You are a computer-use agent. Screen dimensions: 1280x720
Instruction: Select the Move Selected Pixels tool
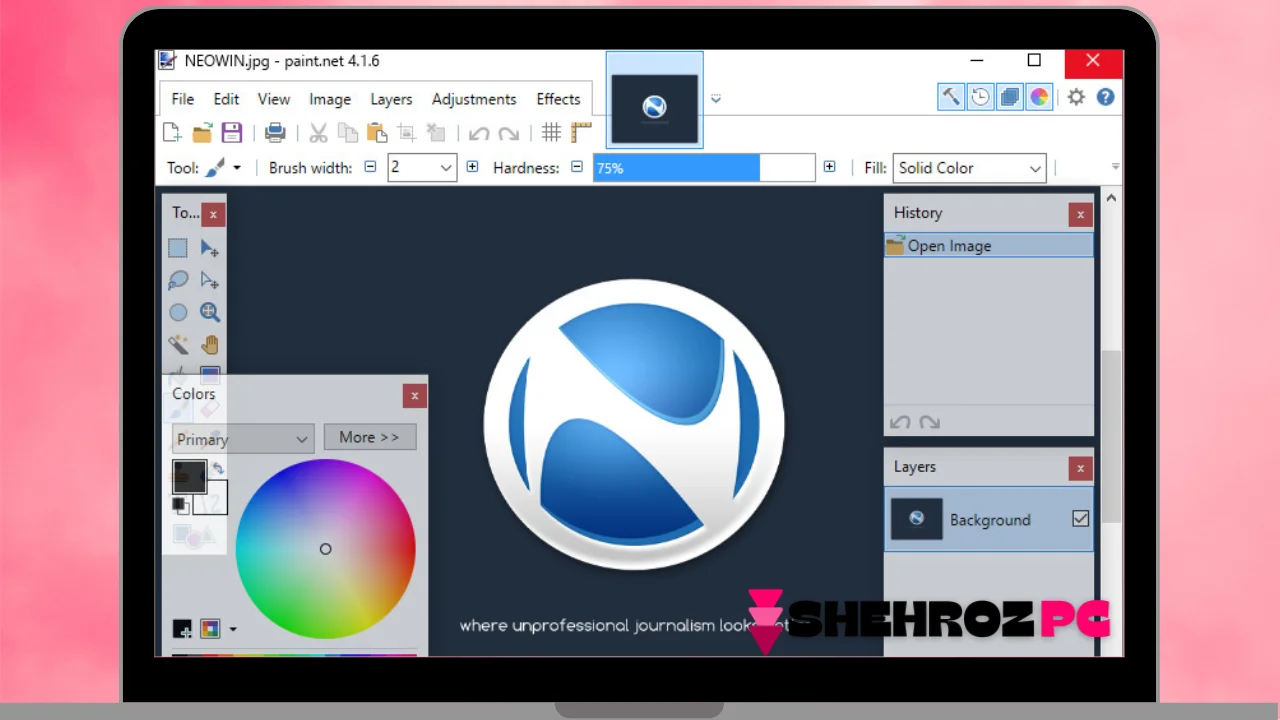click(x=210, y=248)
